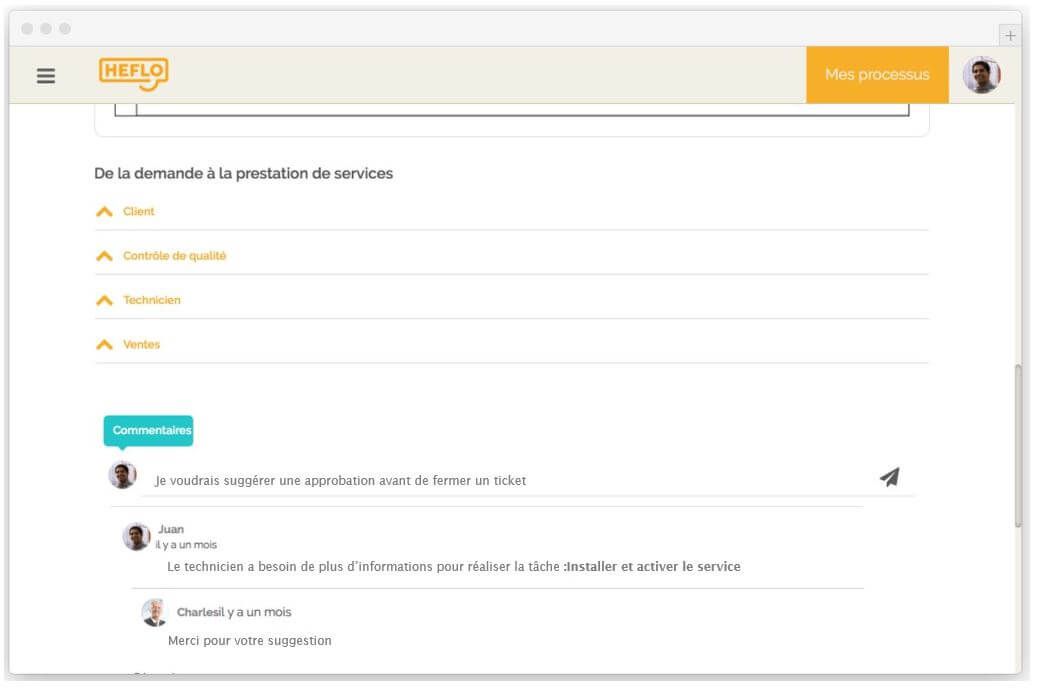Toggle the Ventes section chevron

click(x=104, y=344)
